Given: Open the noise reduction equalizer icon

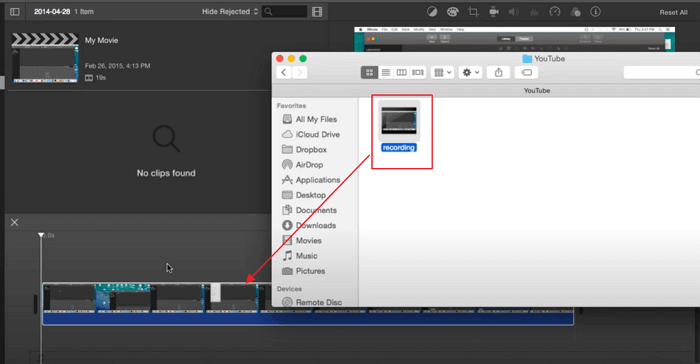Looking at the screenshot, I should [534, 12].
